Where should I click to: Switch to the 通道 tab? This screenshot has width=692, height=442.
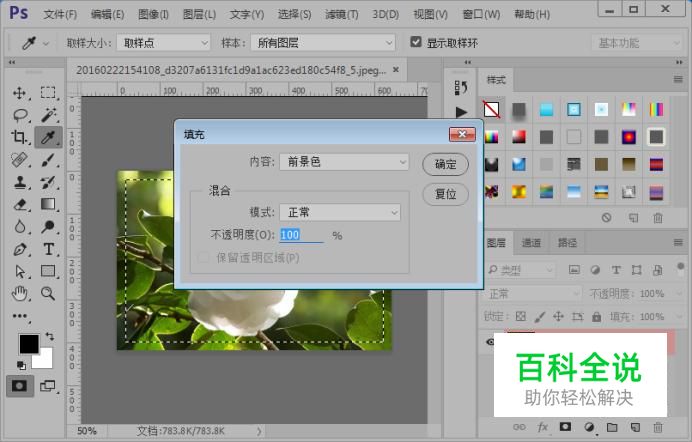click(x=531, y=243)
